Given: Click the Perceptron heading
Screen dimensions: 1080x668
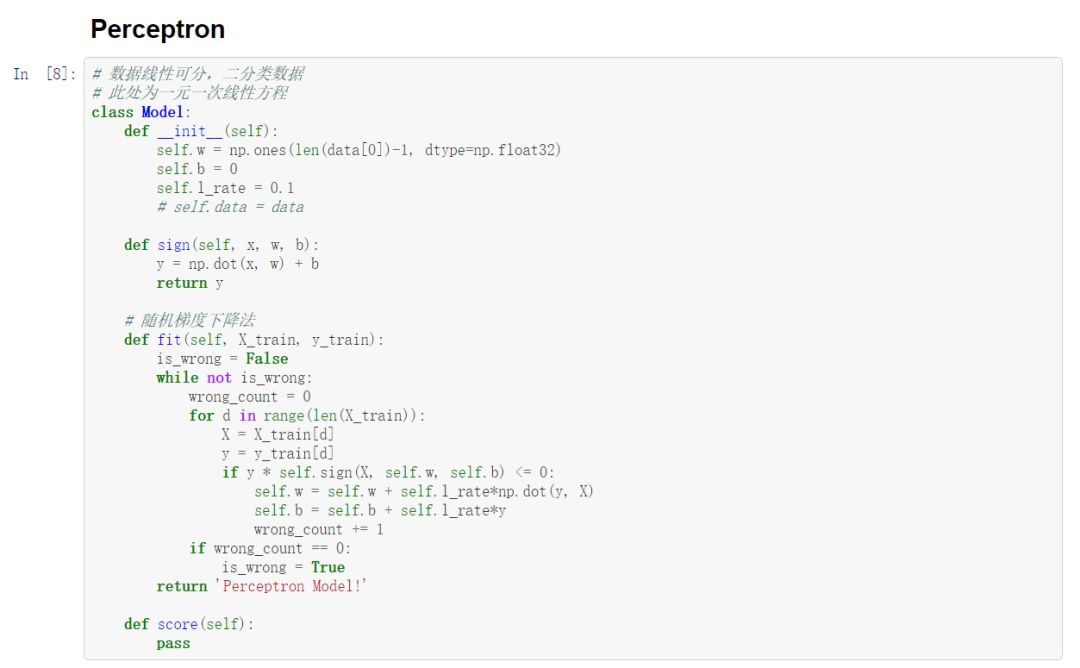Looking at the screenshot, I should pos(158,30).
